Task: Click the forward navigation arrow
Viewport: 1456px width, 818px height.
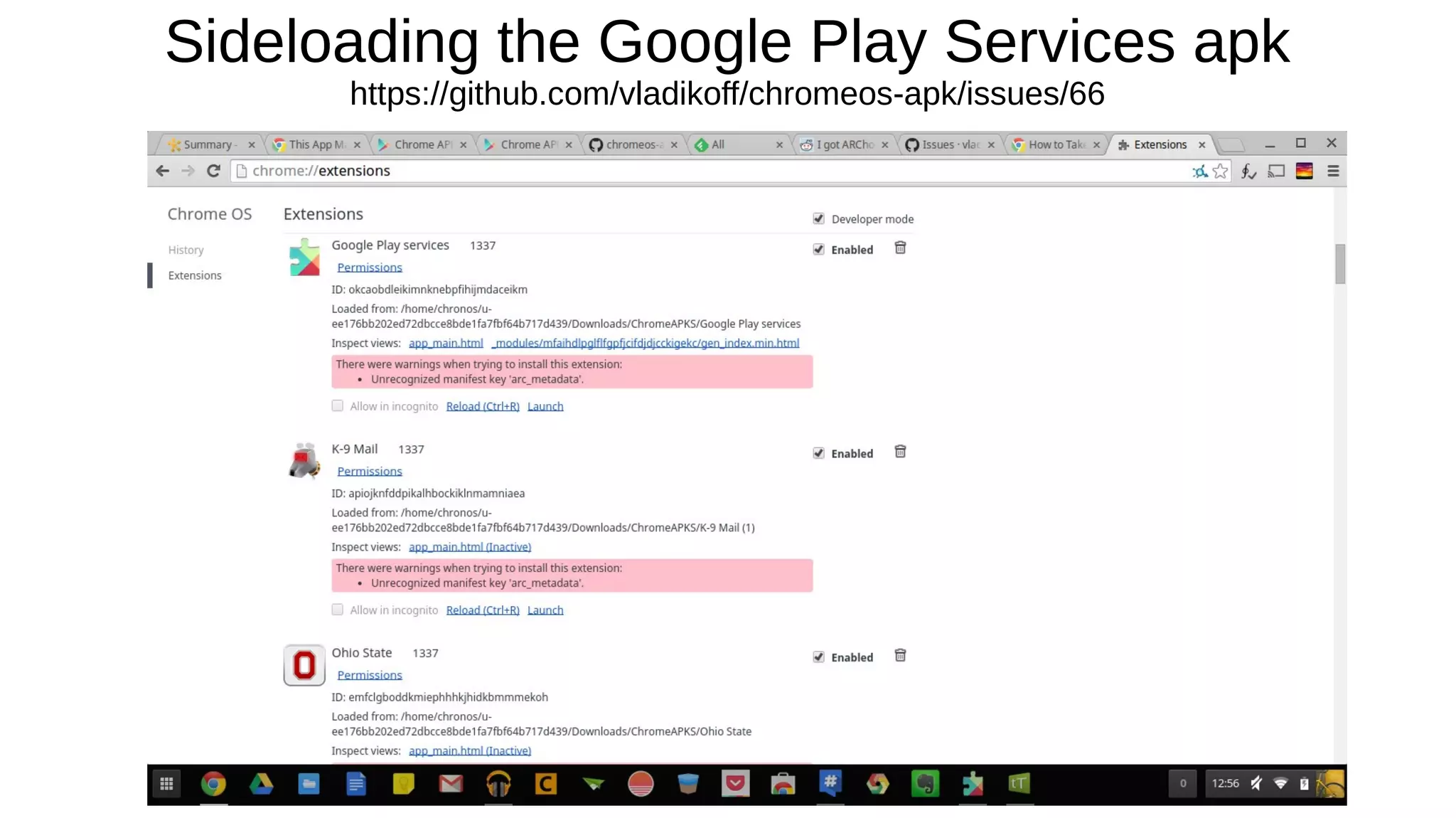Action: (x=188, y=171)
